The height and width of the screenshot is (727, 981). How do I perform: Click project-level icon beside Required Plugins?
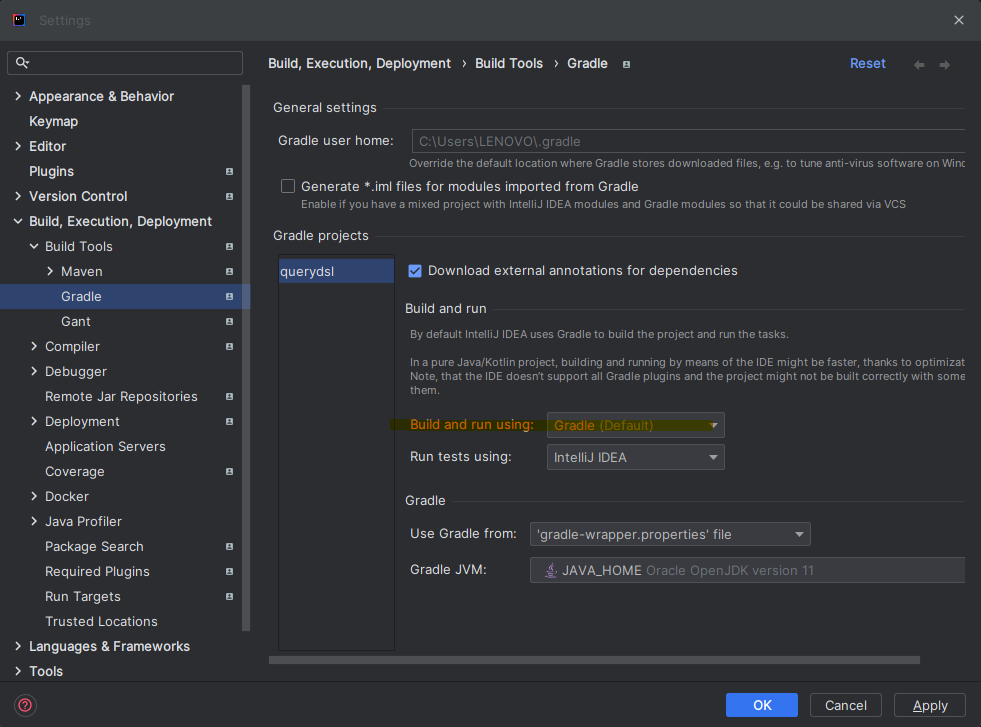(230, 572)
